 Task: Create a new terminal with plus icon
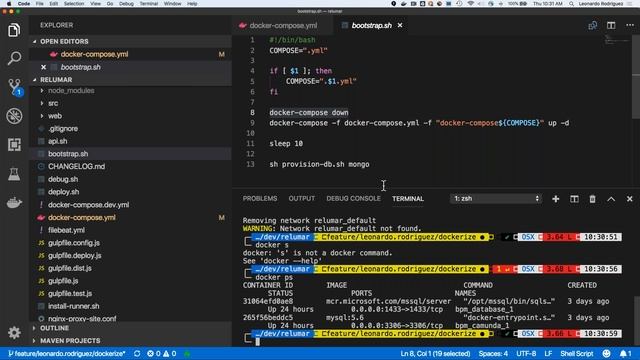pos(556,199)
